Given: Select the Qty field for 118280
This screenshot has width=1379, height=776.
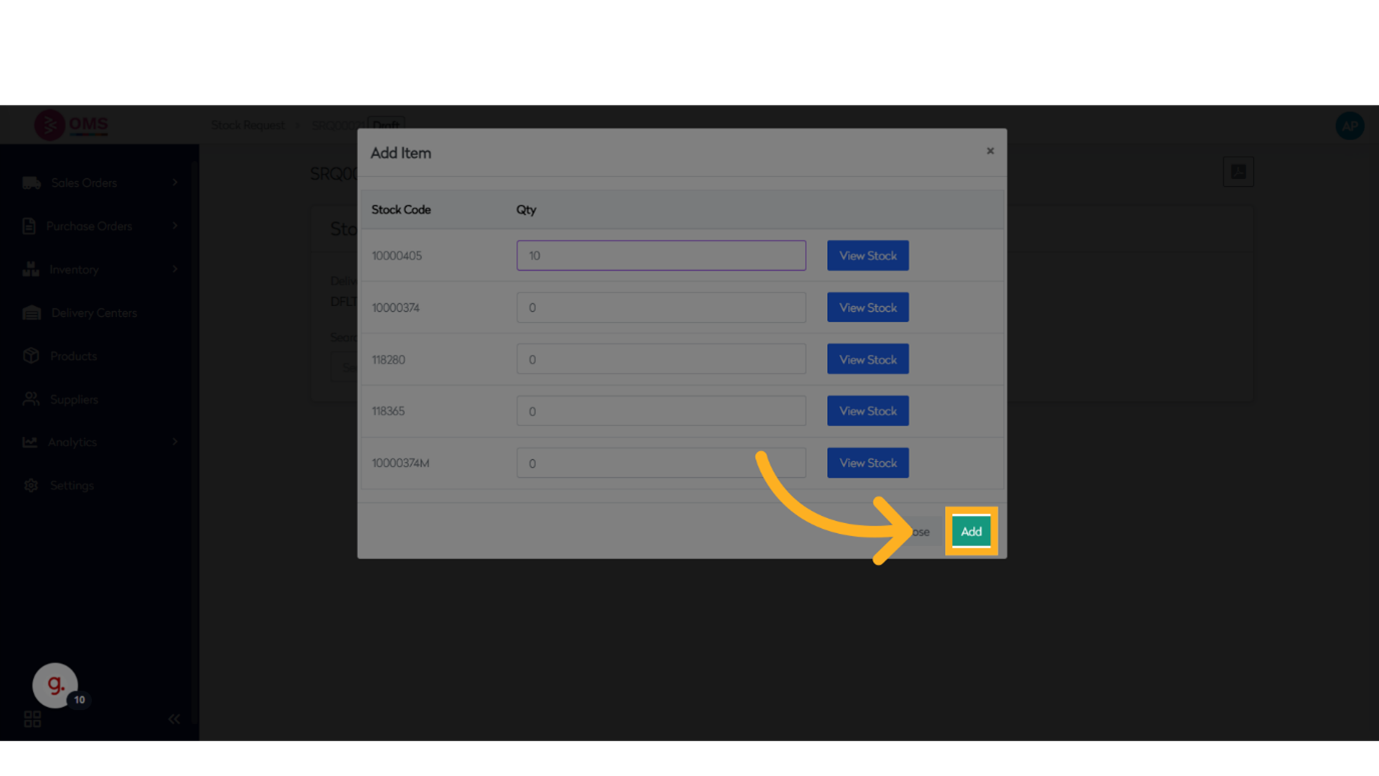Looking at the screenshot, I should pyautogui.click(x=660, y=360).
